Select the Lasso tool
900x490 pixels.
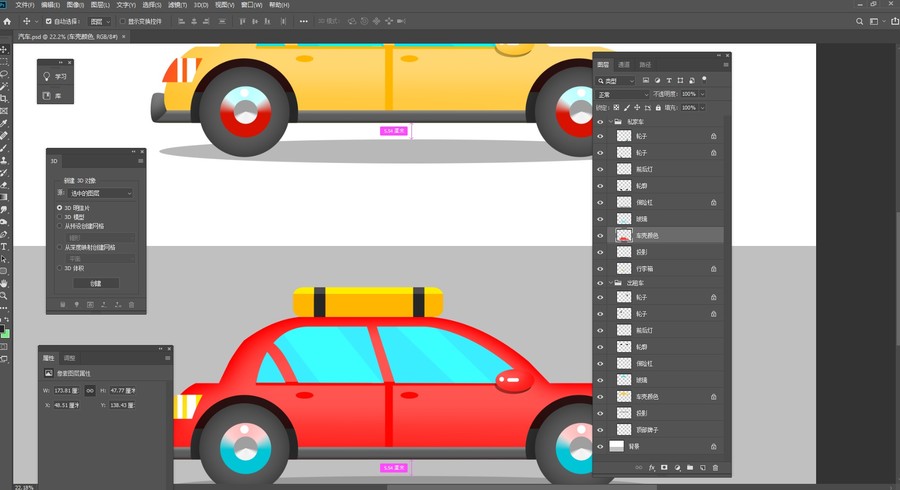point(3,74)
